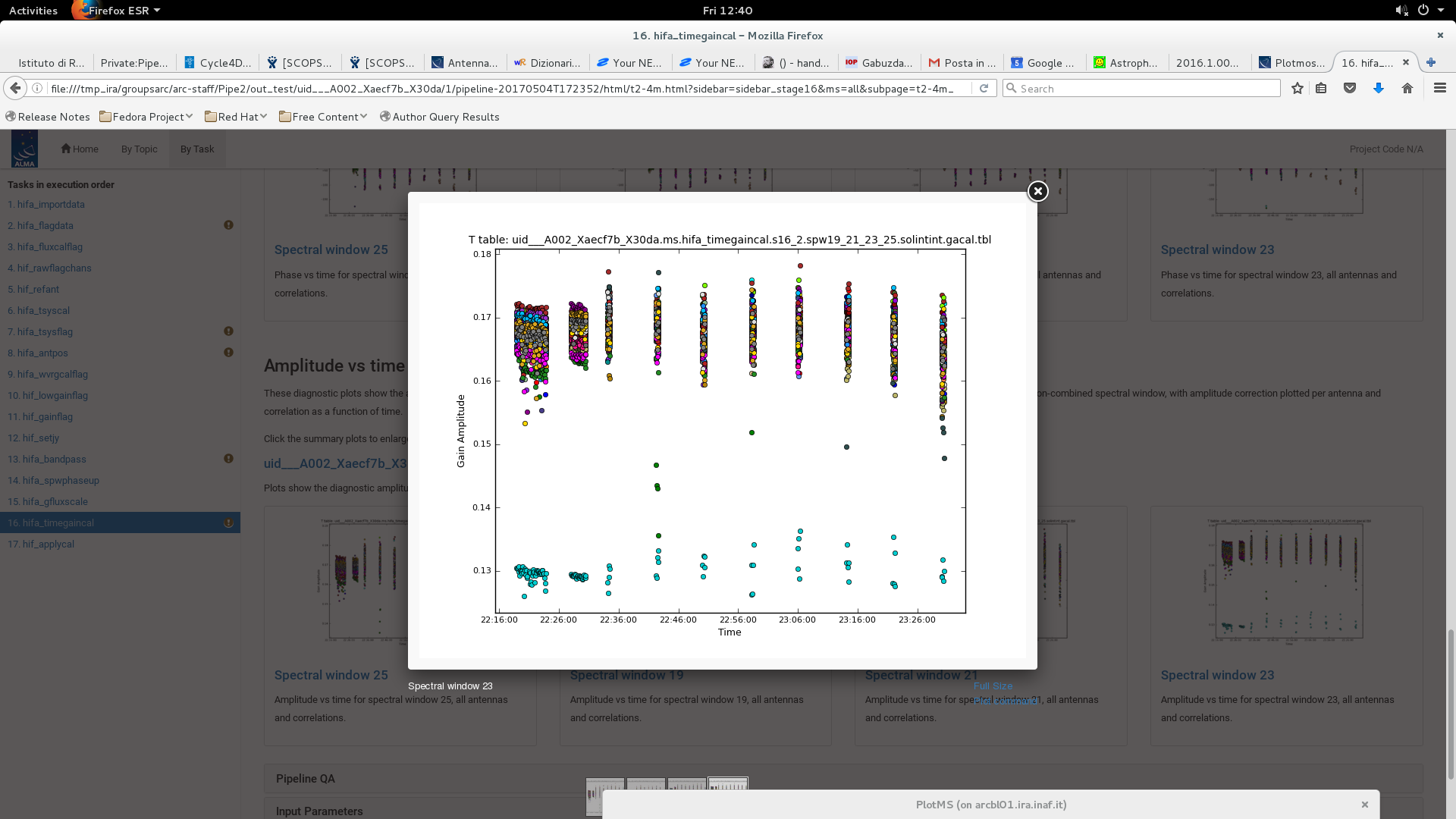
Task: Open the downloads arrow icon
Action: pos(1379,88)
